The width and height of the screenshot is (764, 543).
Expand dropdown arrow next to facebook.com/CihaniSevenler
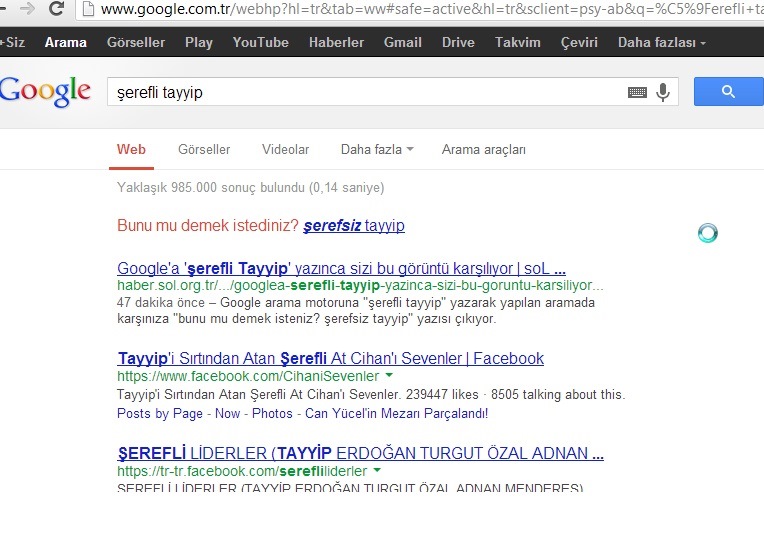pos(389,375)
